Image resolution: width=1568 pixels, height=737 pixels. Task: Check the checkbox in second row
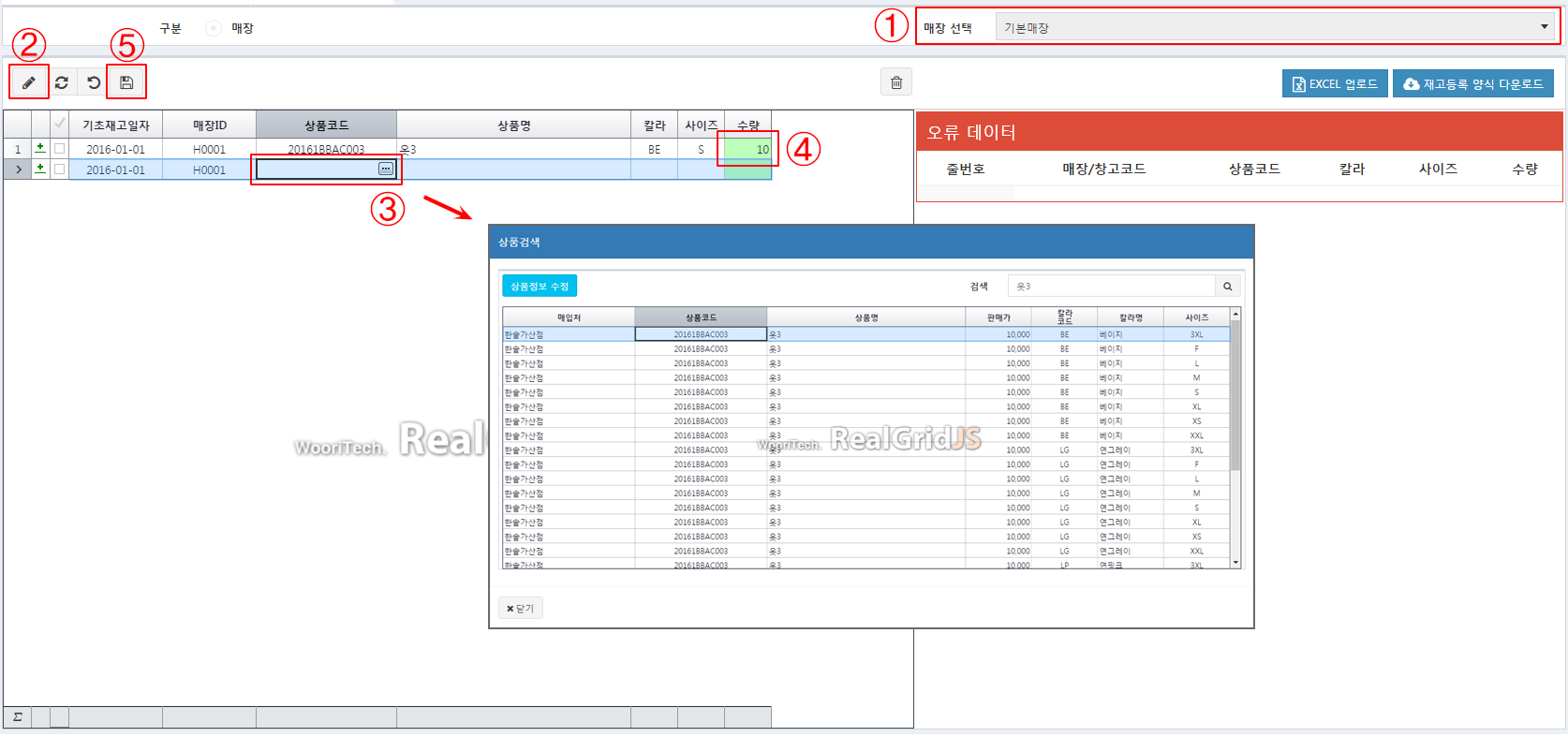(60, 170)
